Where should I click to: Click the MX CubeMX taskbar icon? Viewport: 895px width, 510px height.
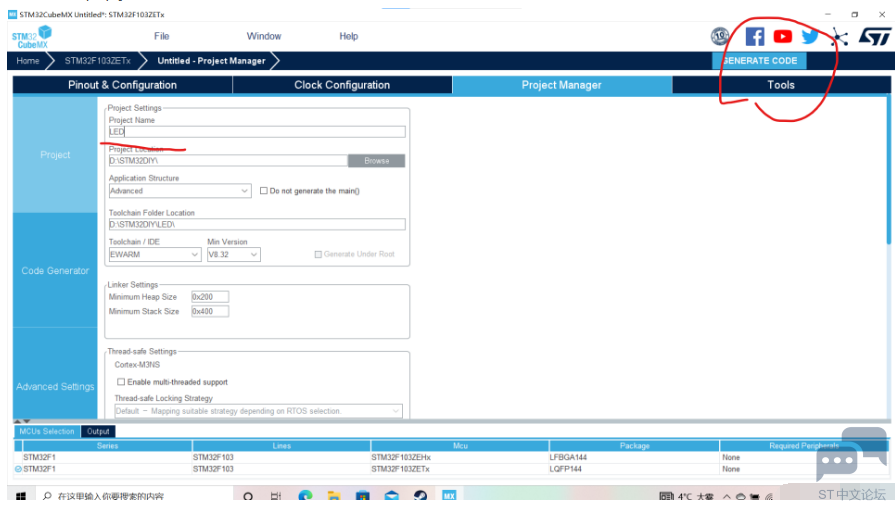[449, 496]
